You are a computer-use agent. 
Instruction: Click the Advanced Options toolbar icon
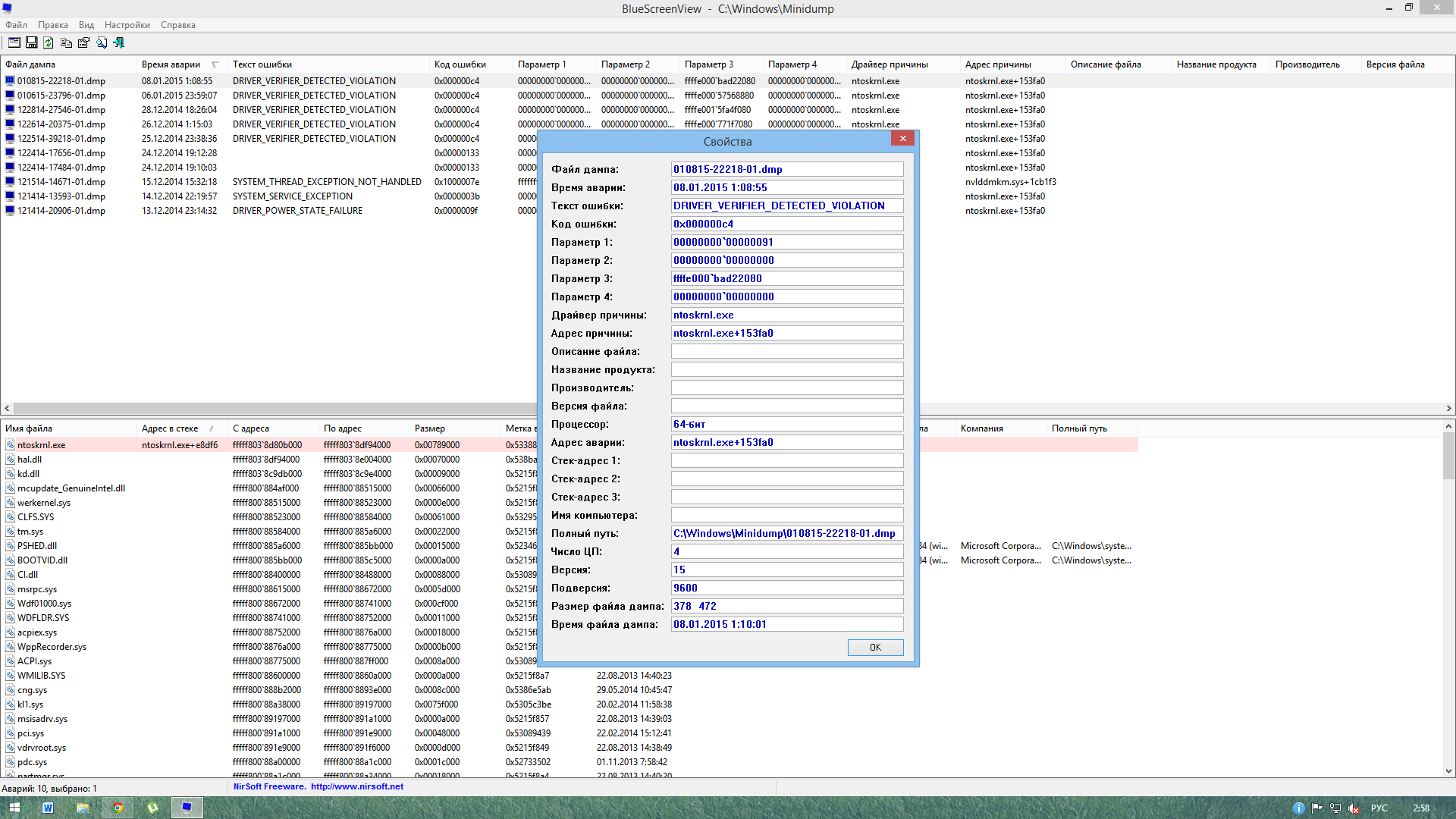(14, 43)
